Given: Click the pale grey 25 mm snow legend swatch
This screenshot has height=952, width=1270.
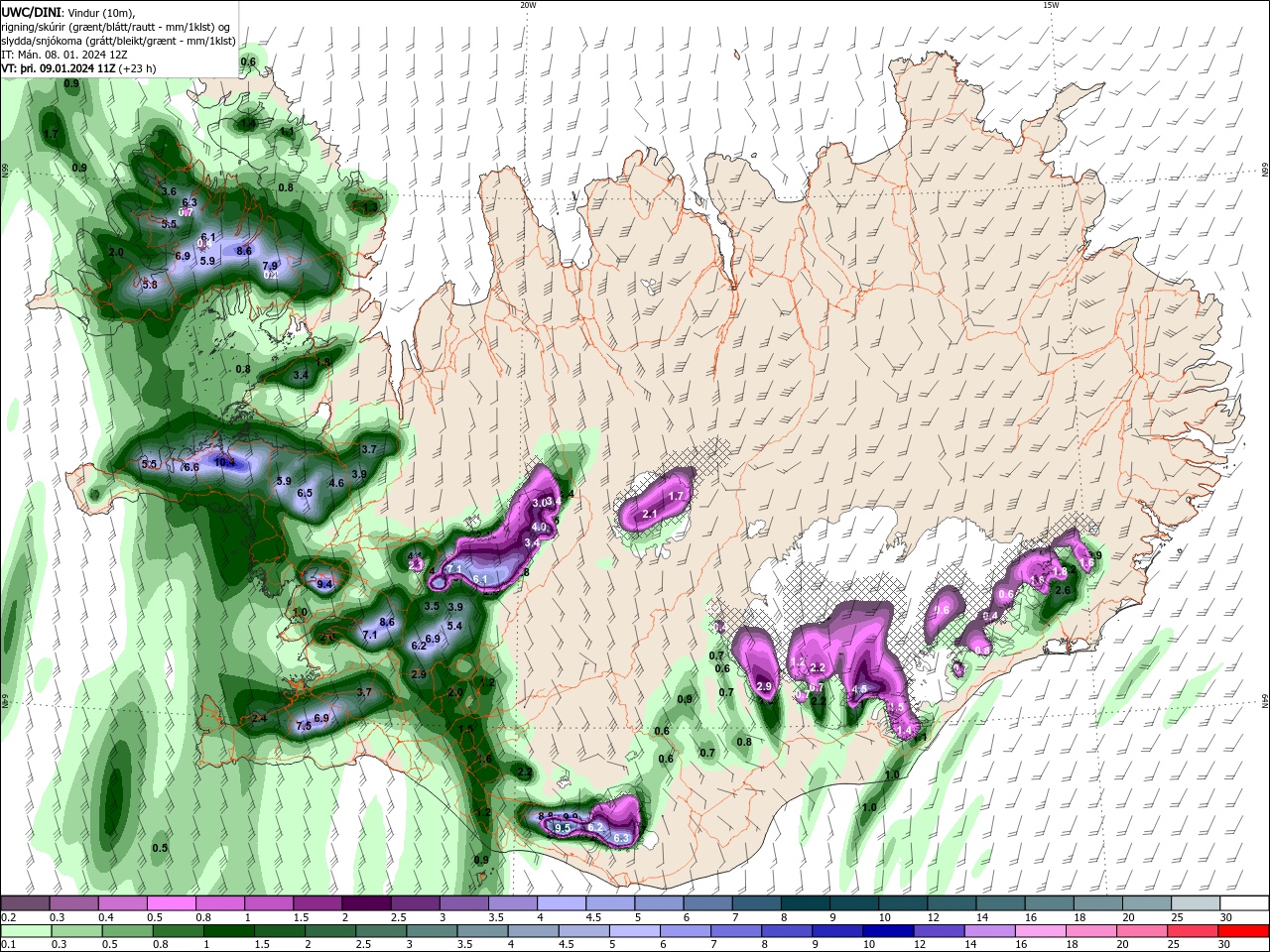Looking at the screenshot, I should (x=1196, y=903).
